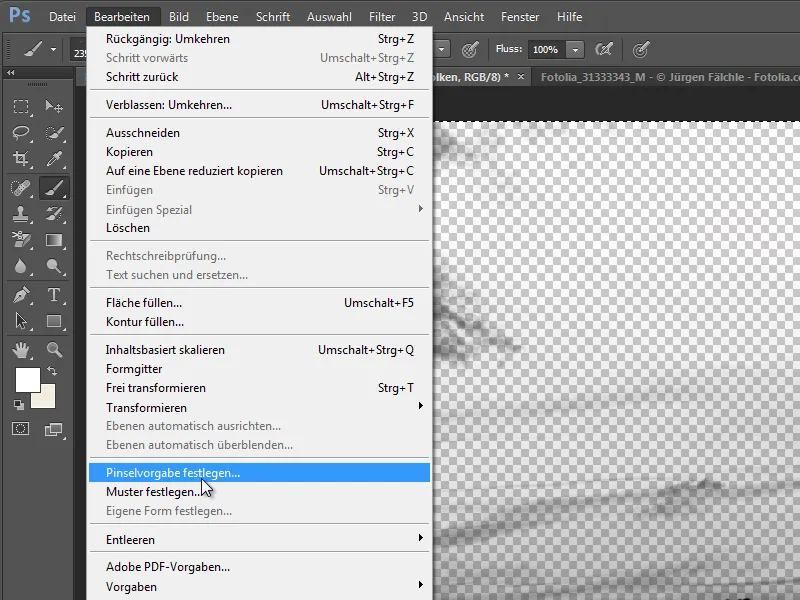
Task: Open the Ebene menu
Action: [x=222, y=17]
